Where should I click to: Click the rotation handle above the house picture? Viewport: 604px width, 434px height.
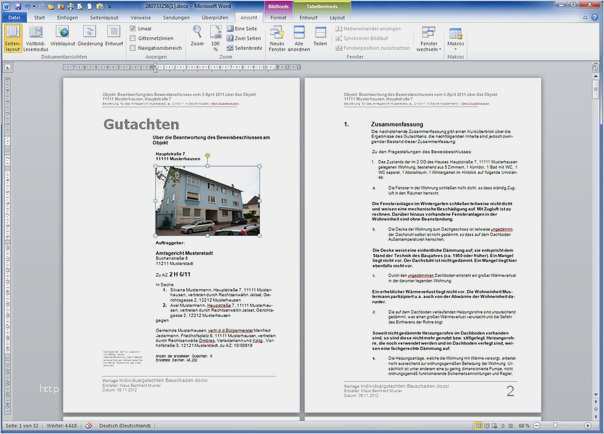(207, 156)
